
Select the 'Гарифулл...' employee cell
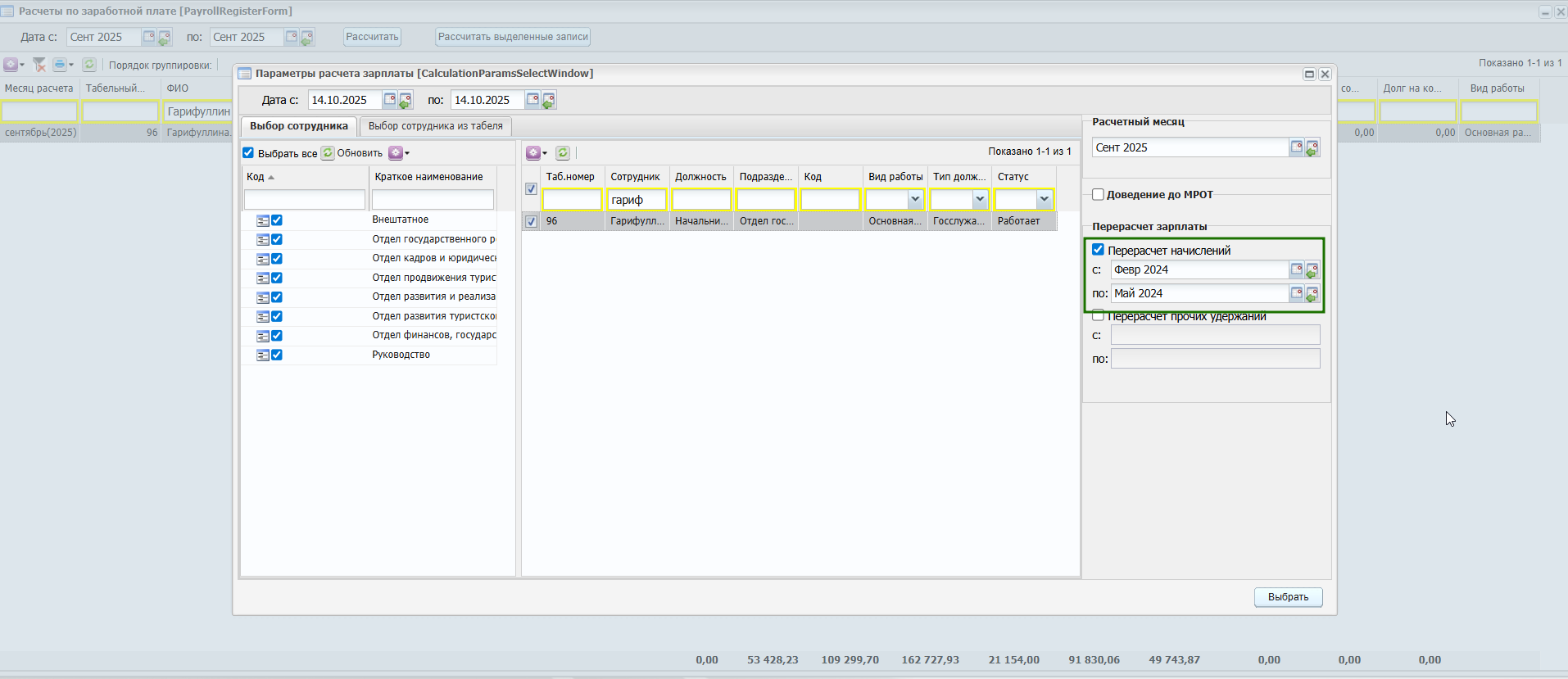tap(637, 221)
